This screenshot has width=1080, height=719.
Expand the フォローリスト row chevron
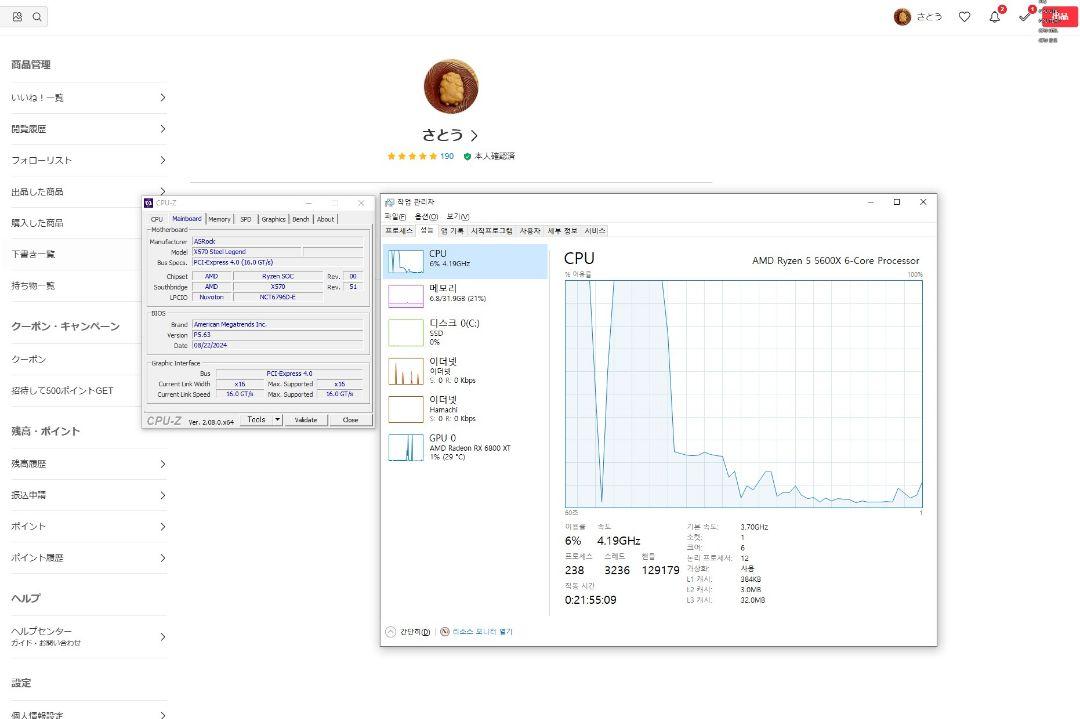(x=163, y=160)
